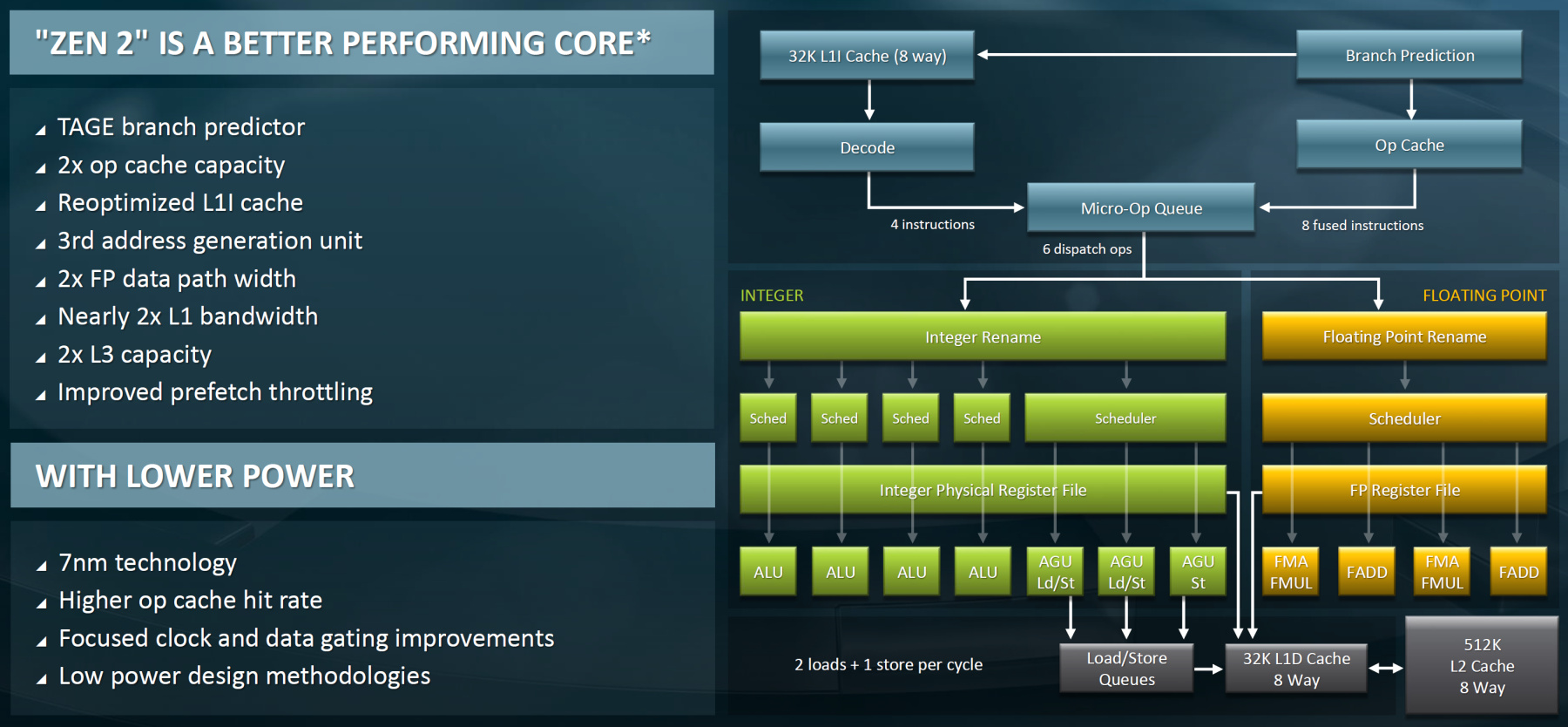
Task: Select the Op Cache block
Action: pos(1409,145)
